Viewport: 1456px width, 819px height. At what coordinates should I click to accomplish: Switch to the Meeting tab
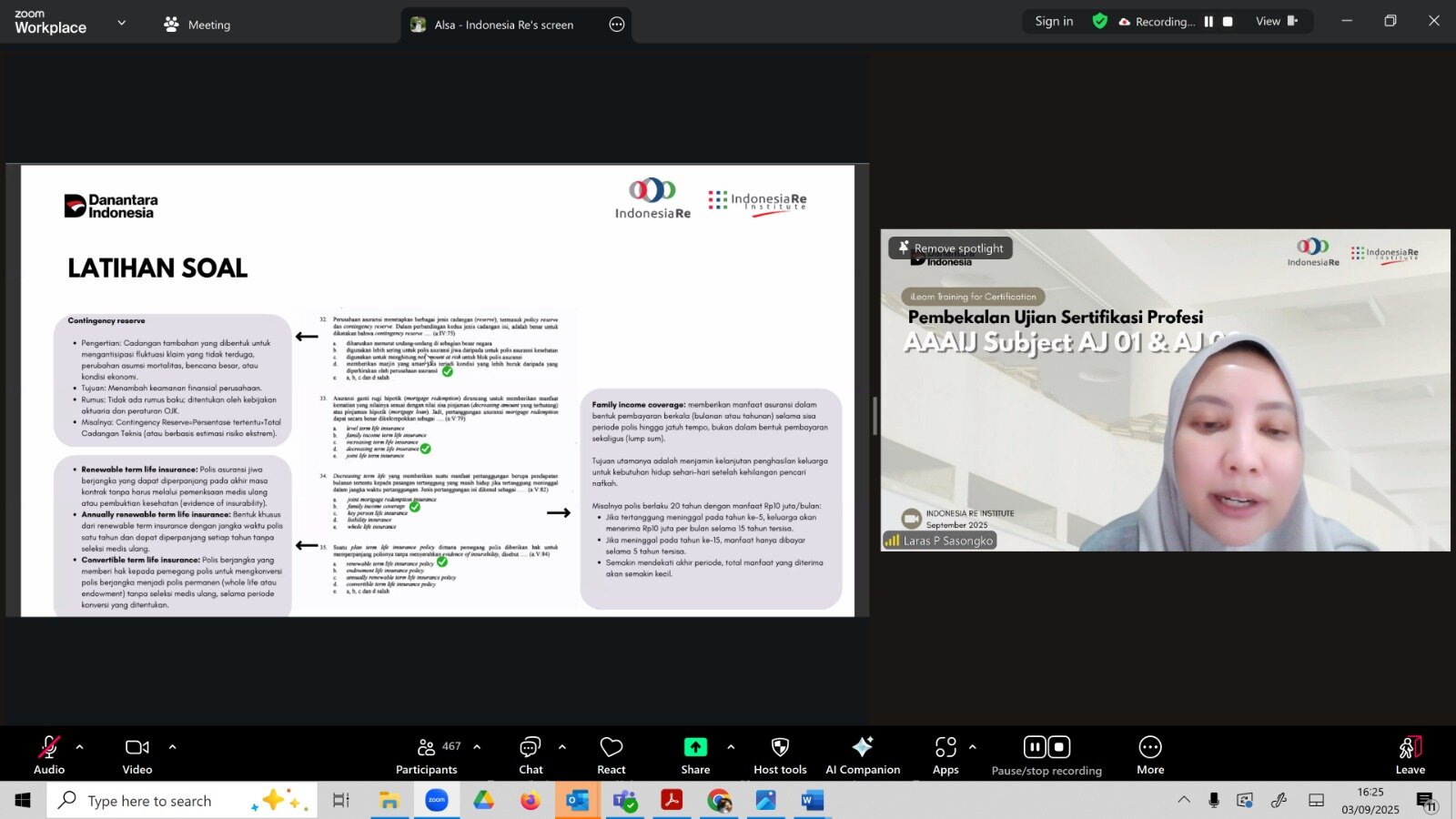197,25
